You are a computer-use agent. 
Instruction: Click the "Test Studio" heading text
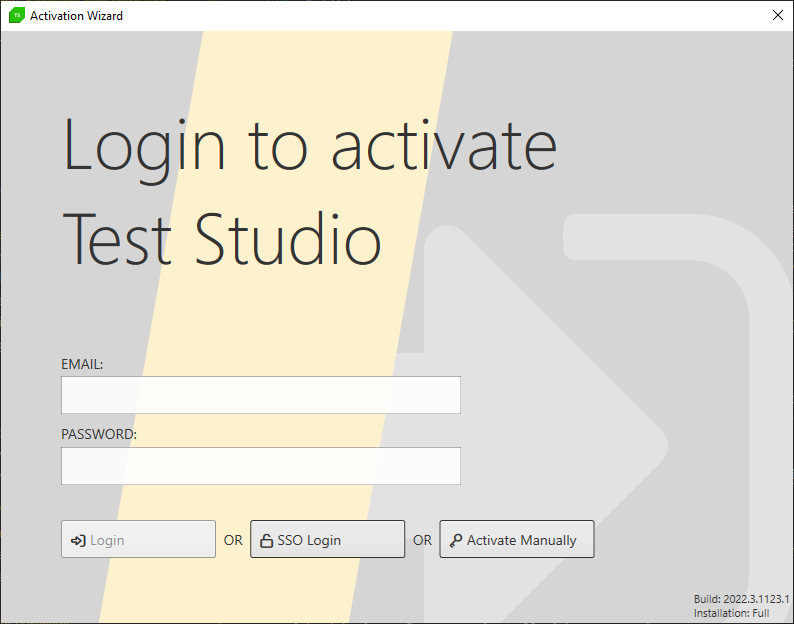click(x=222, y=239)
